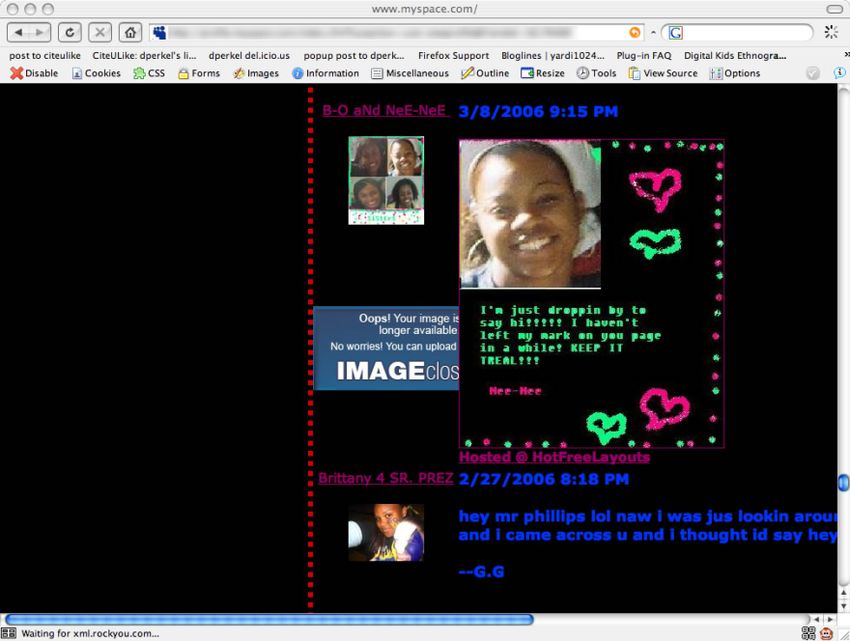Image resolution: width=850 pixels, height=641 pixels.
Task: Click the pink 'Nee-Nee' signature text
Action: coord(515,391)
